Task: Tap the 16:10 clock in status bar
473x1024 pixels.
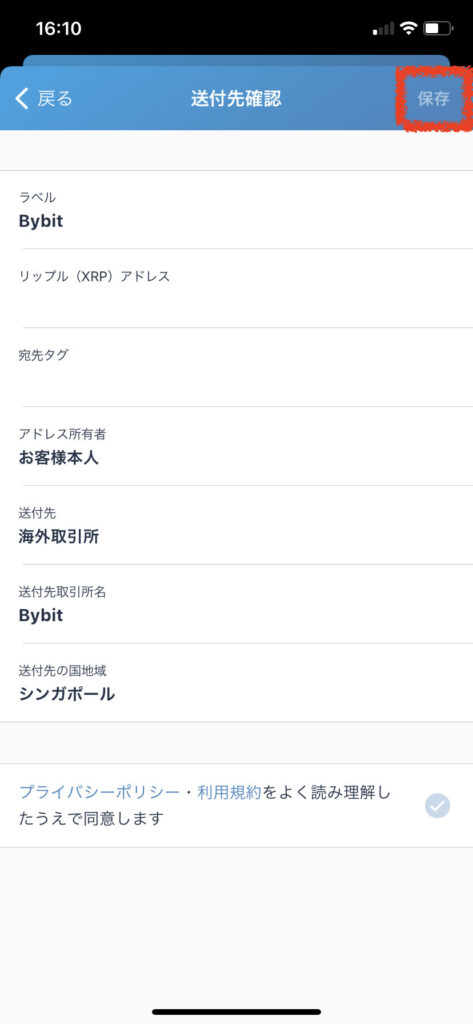Action: coord(58,29)
